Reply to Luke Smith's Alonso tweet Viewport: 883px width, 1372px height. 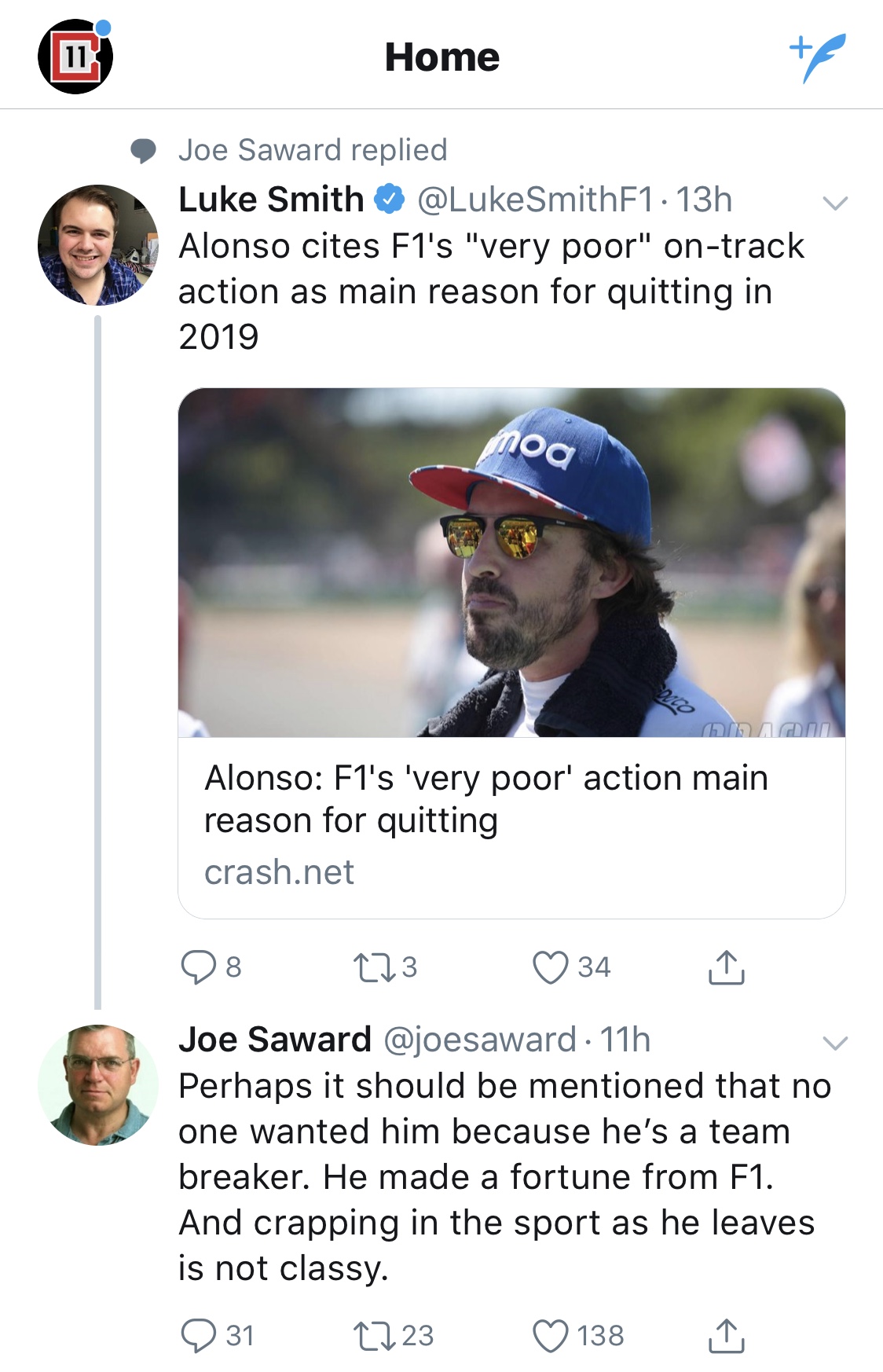[199, 967]
